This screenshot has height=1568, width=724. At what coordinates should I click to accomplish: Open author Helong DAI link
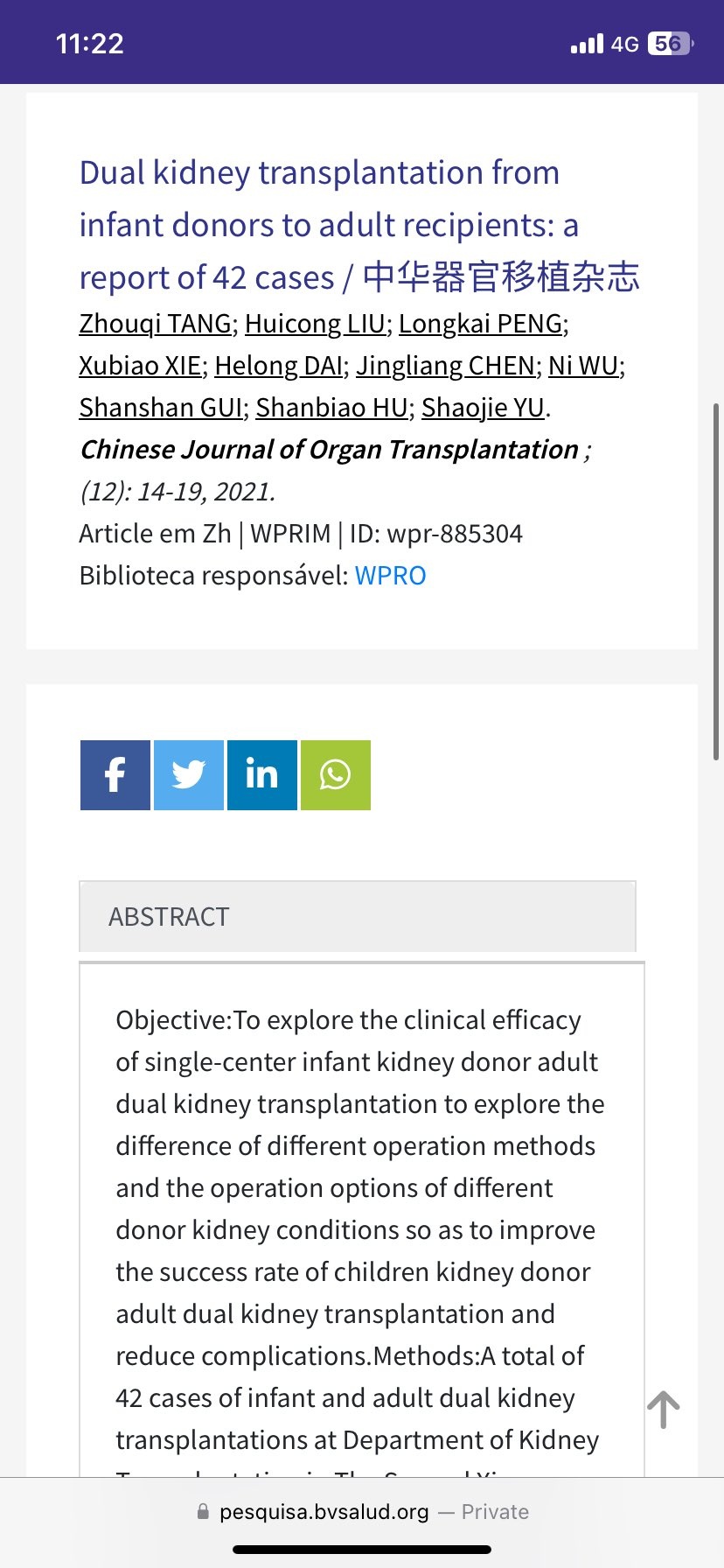(x=278, y=366)
